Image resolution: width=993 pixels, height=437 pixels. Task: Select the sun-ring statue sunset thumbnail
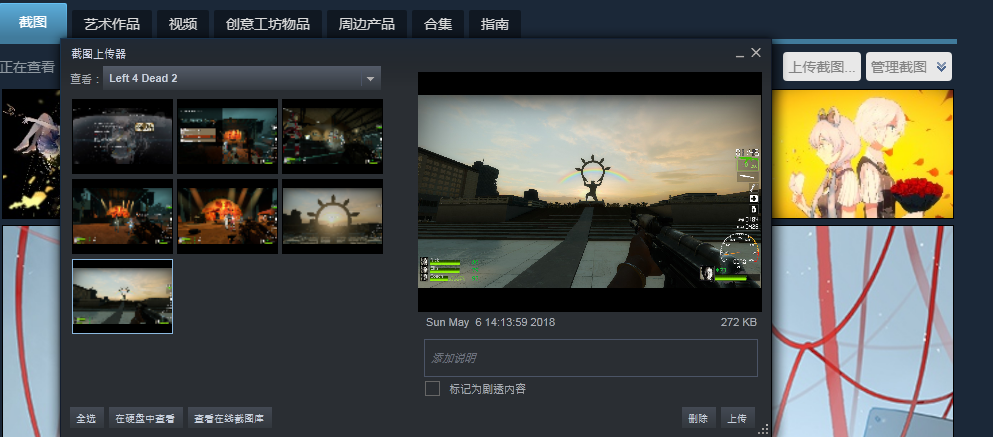[332, 217]
